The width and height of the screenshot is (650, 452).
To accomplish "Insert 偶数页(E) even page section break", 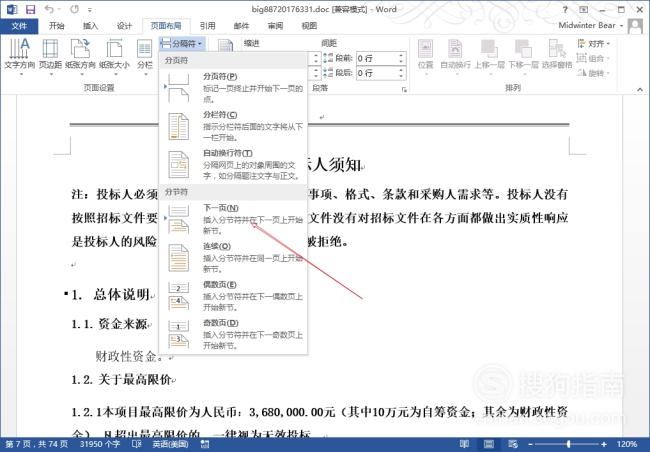I will pos(233,296).
